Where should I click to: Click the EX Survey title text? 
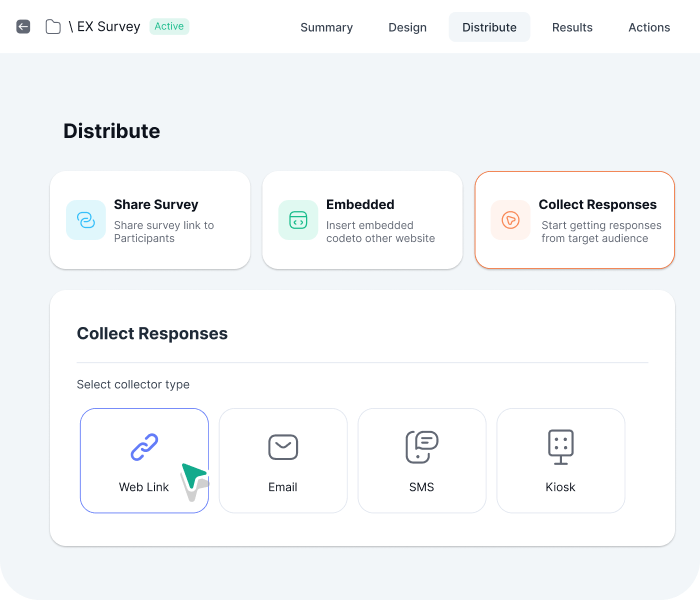[x=108, y=27]
